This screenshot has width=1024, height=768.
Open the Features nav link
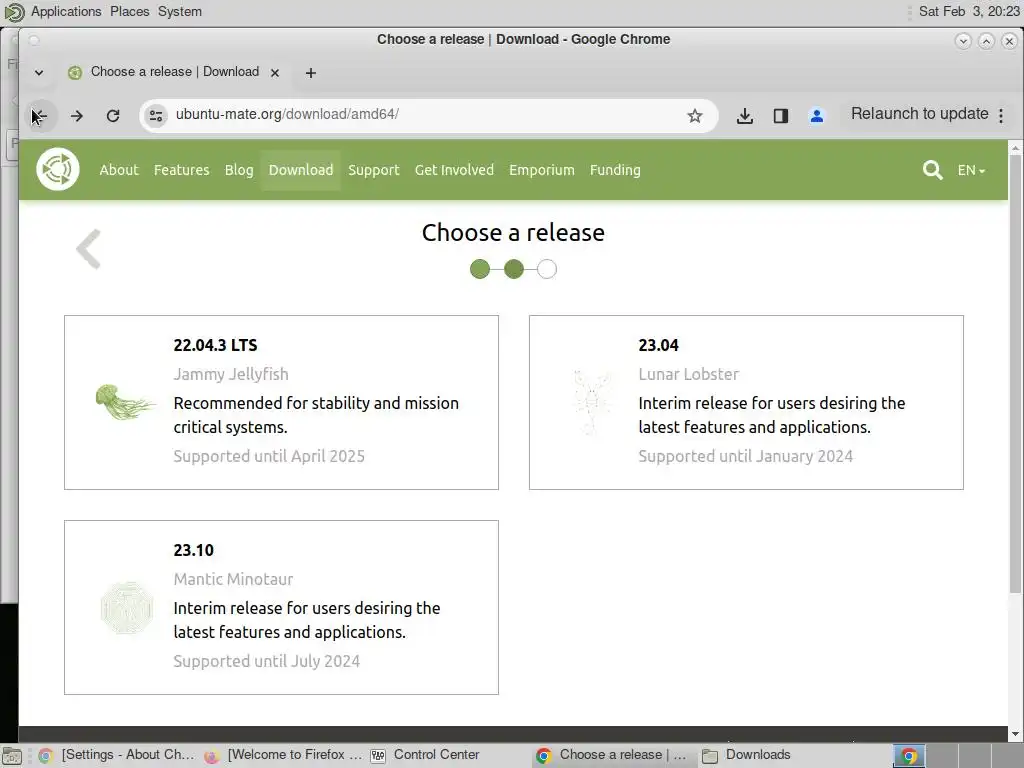(182, 170)
